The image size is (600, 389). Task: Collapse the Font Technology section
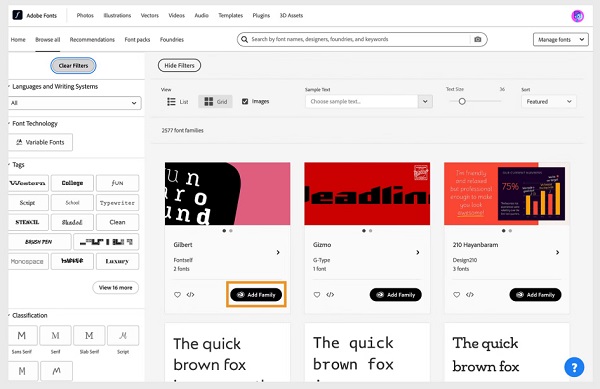(x=33, y=124)
